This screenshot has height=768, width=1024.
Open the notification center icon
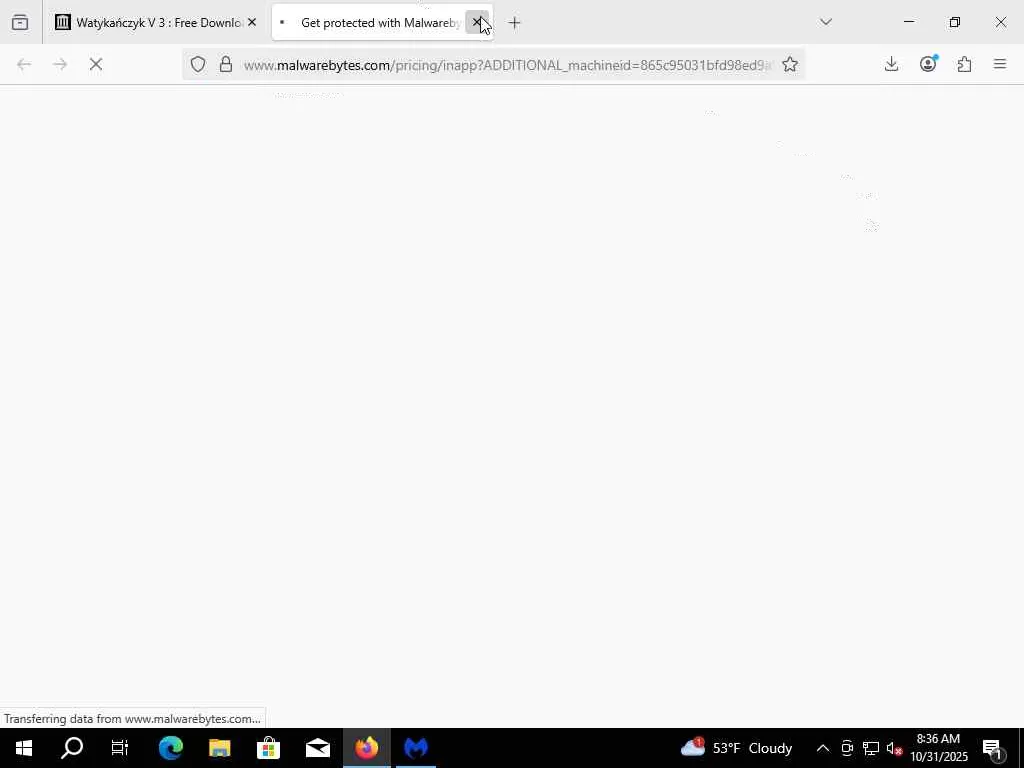pyautogui.click(x=993, y=748)
